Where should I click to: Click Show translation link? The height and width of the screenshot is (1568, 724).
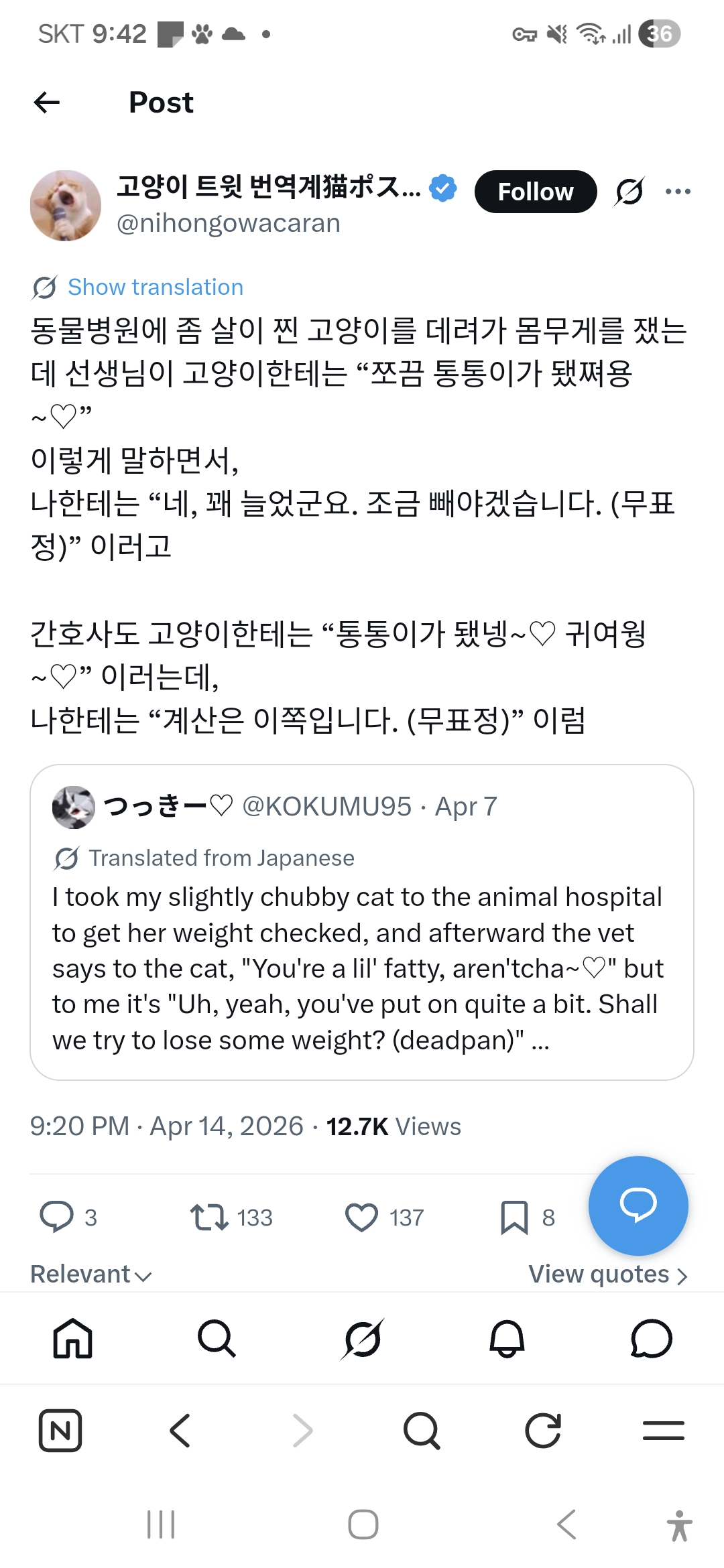[x=155, y=287]
